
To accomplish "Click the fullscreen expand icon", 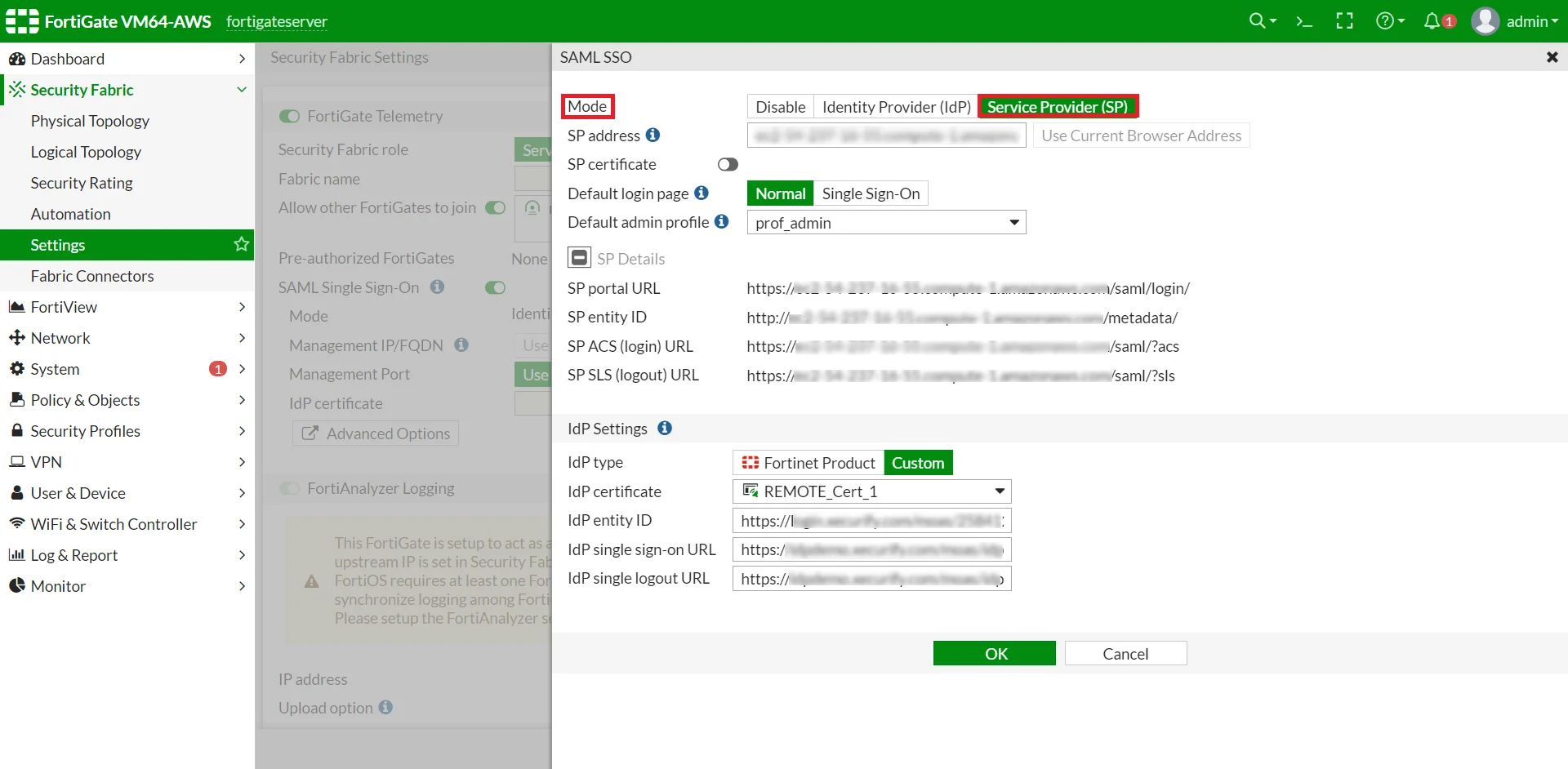I will 1344,20.
